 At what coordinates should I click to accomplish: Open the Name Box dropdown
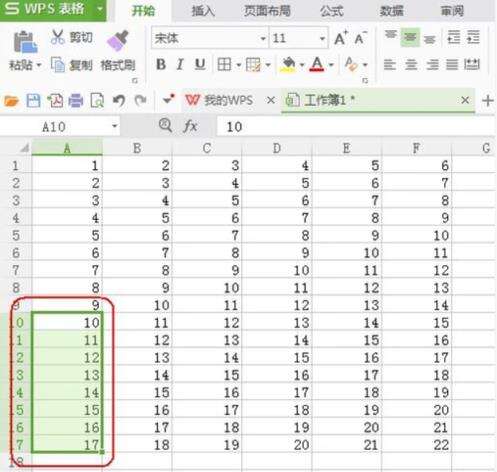[115, 126]
